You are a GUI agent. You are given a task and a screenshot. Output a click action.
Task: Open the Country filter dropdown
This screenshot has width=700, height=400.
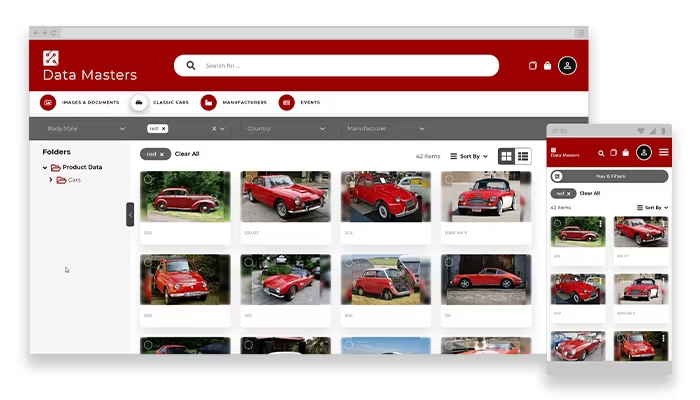pos(286,129)
